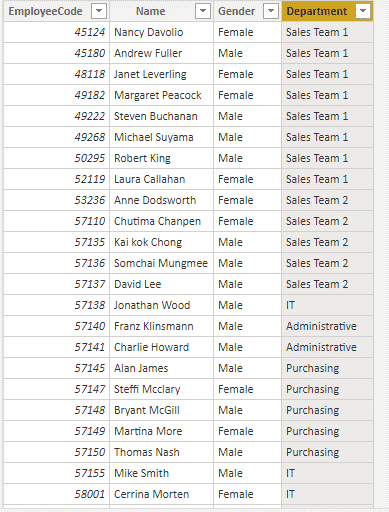Click Department cell for Anne Dodsworth
The image size is (389, 512).
[327, 200]
